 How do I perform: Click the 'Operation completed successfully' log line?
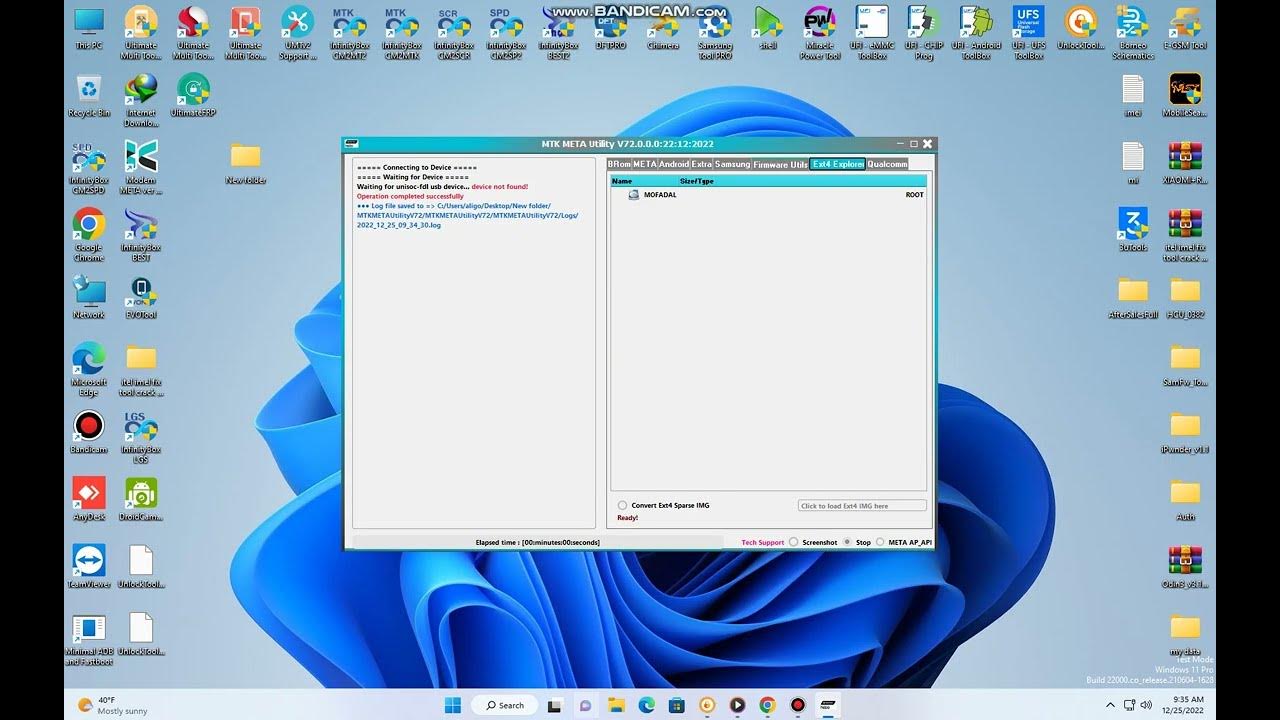point(410,196)
